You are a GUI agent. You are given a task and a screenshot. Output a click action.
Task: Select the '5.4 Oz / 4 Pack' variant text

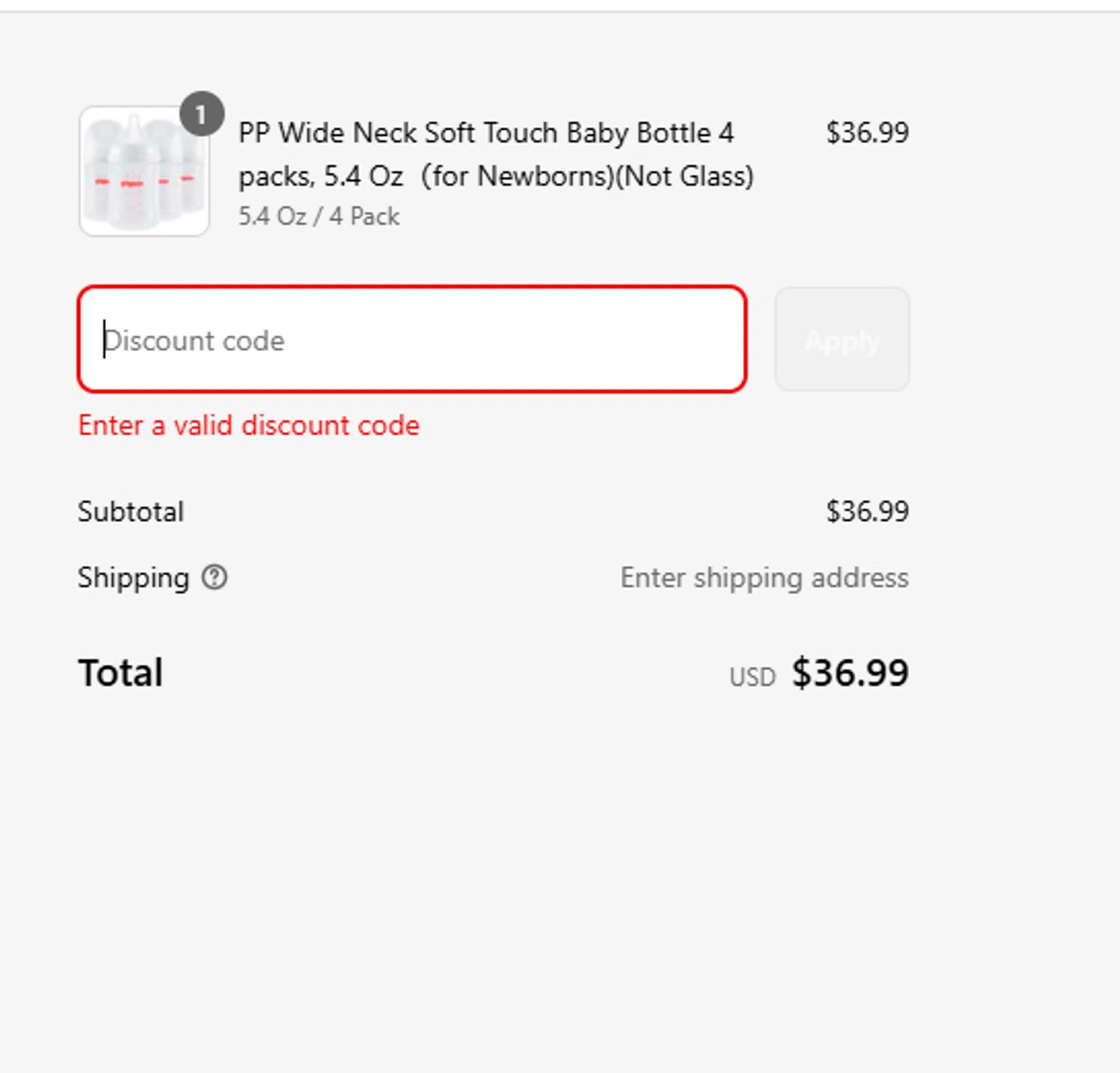click(319, 217)
